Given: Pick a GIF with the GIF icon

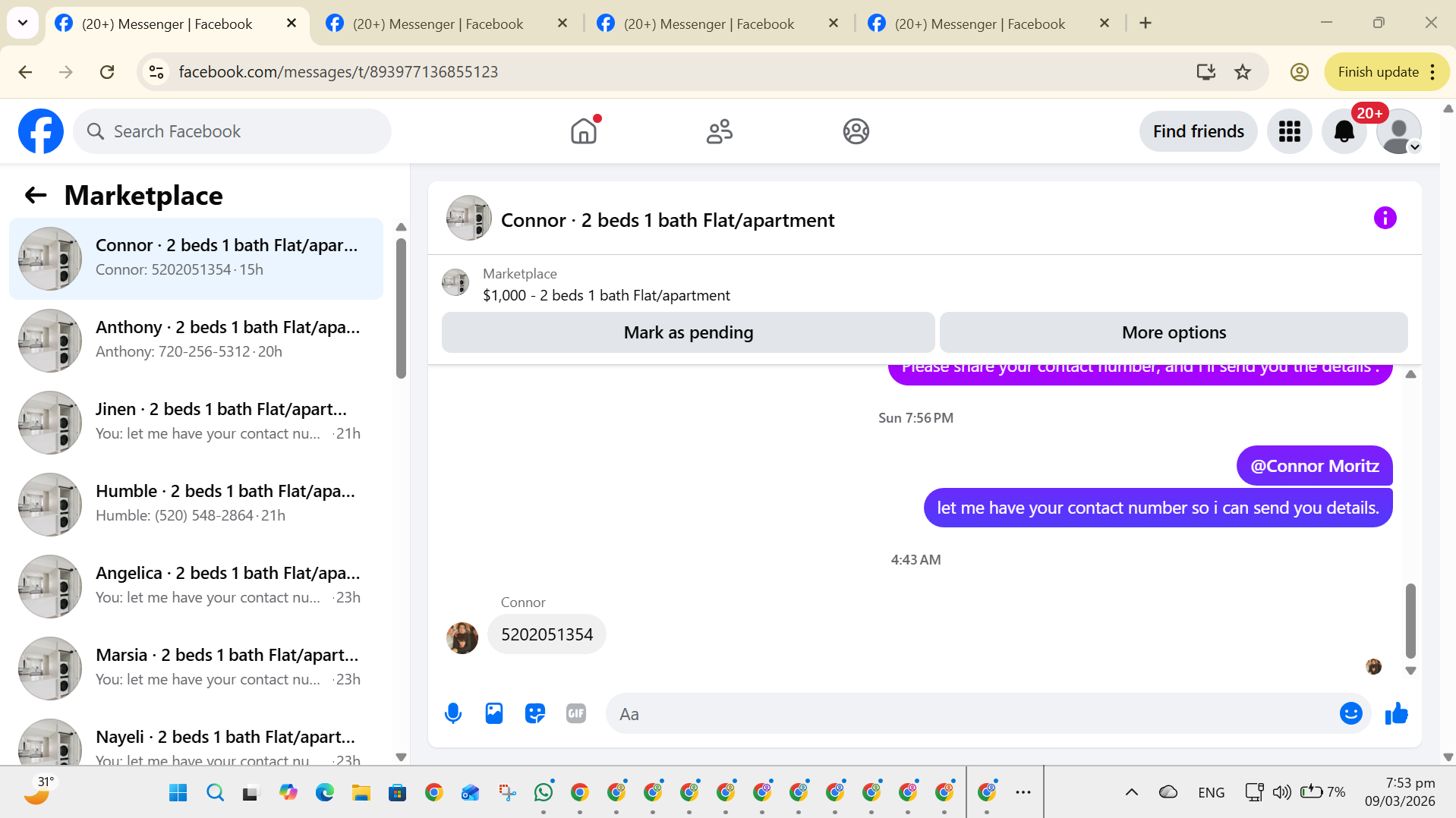Looking at the screenshot, I should click(x=576, y=713).
